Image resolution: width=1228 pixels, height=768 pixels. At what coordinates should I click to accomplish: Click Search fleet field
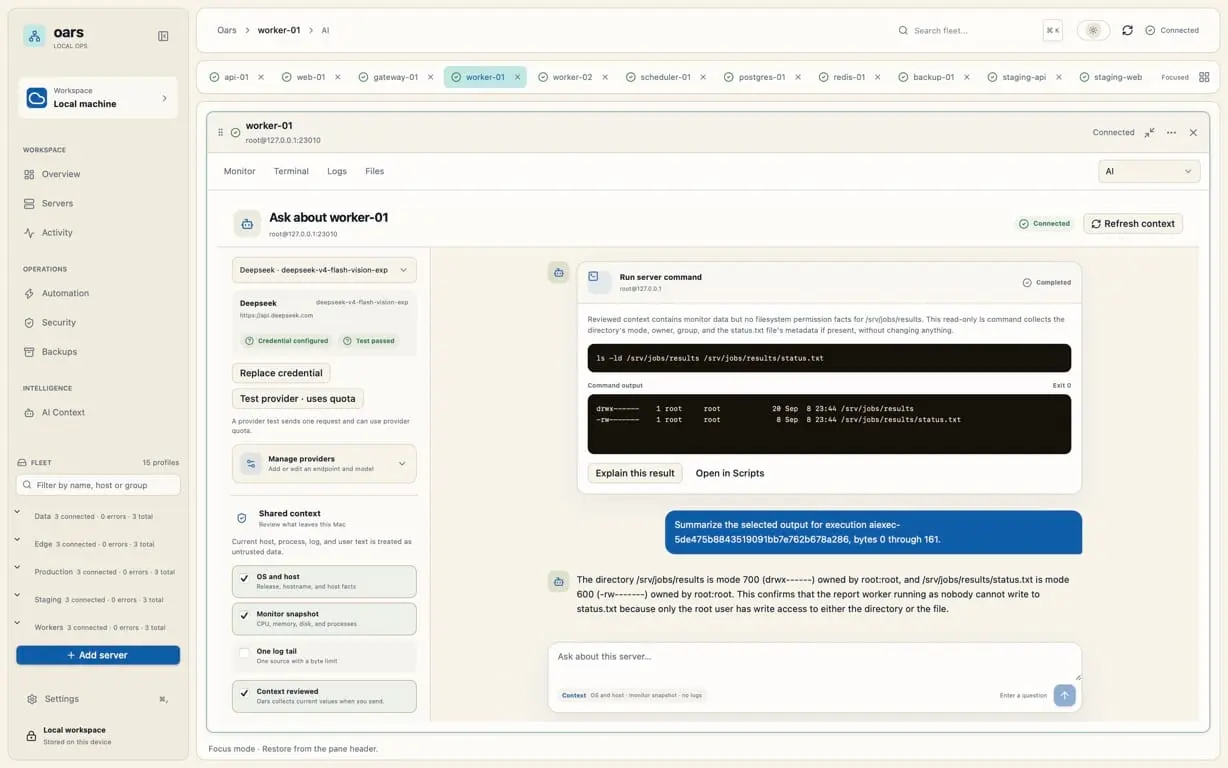click(968, 30)
